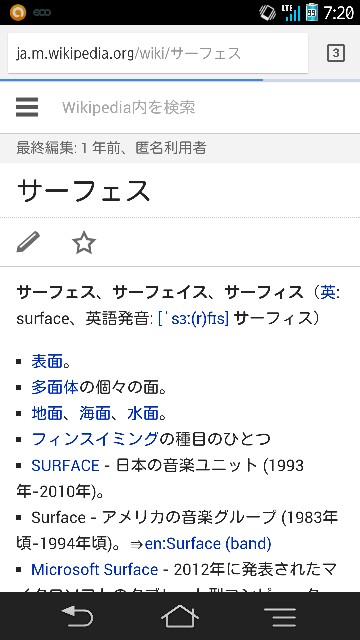Follow the 多面体 link
Viewport: 360px width, 640px height.
[55, 387]
